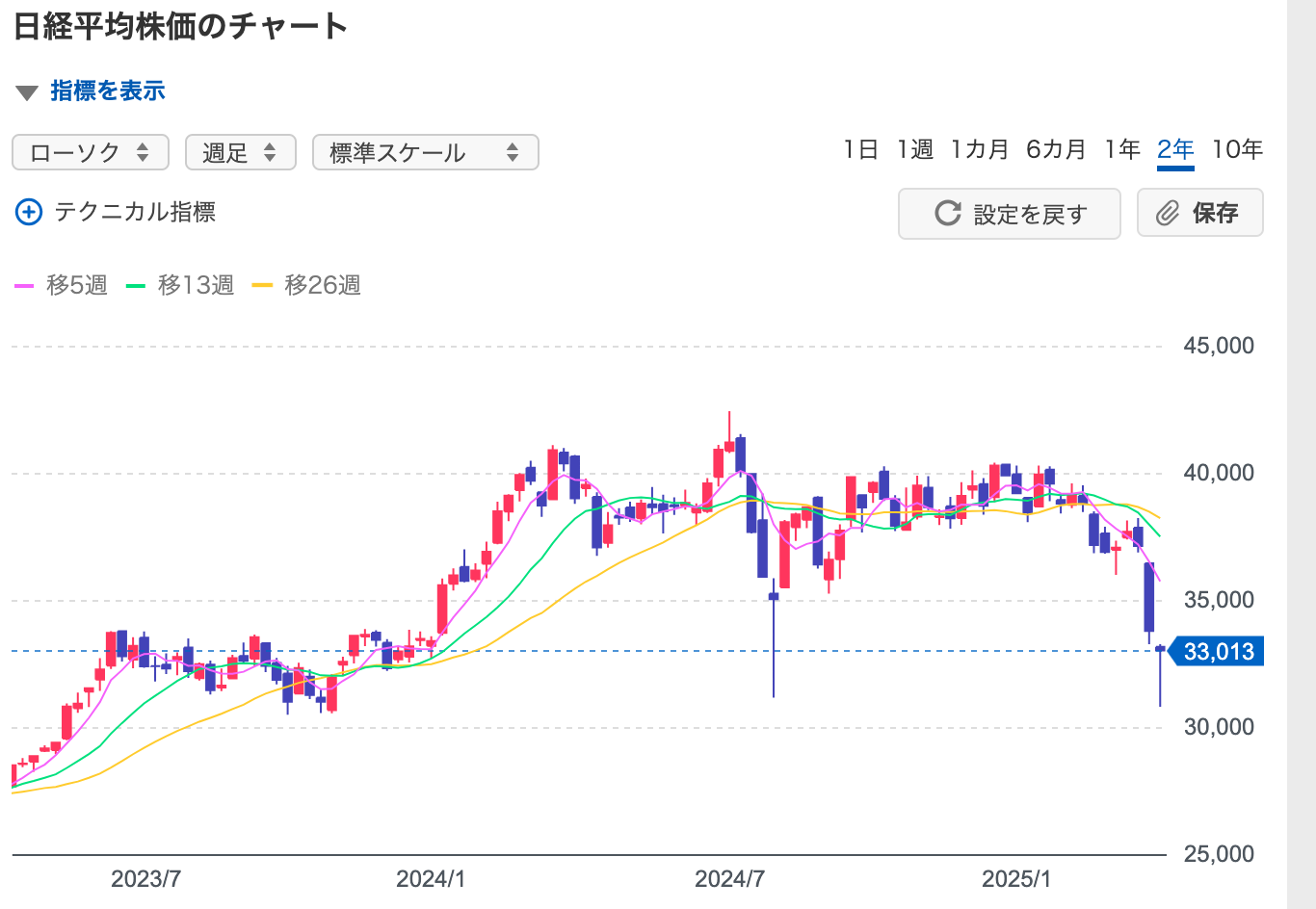The image size is (1316, 909).
Task: Click the 30,000 axis label
Action: point(1219,727)
